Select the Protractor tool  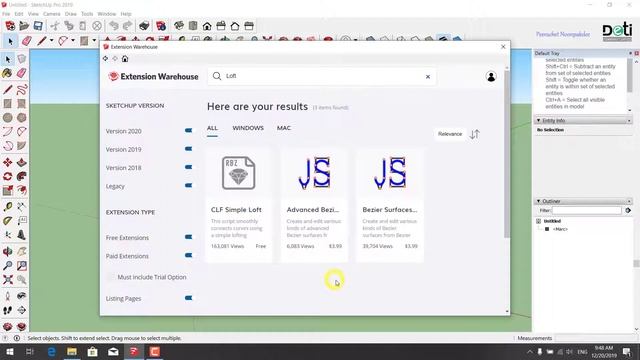[x=7, y=221]
